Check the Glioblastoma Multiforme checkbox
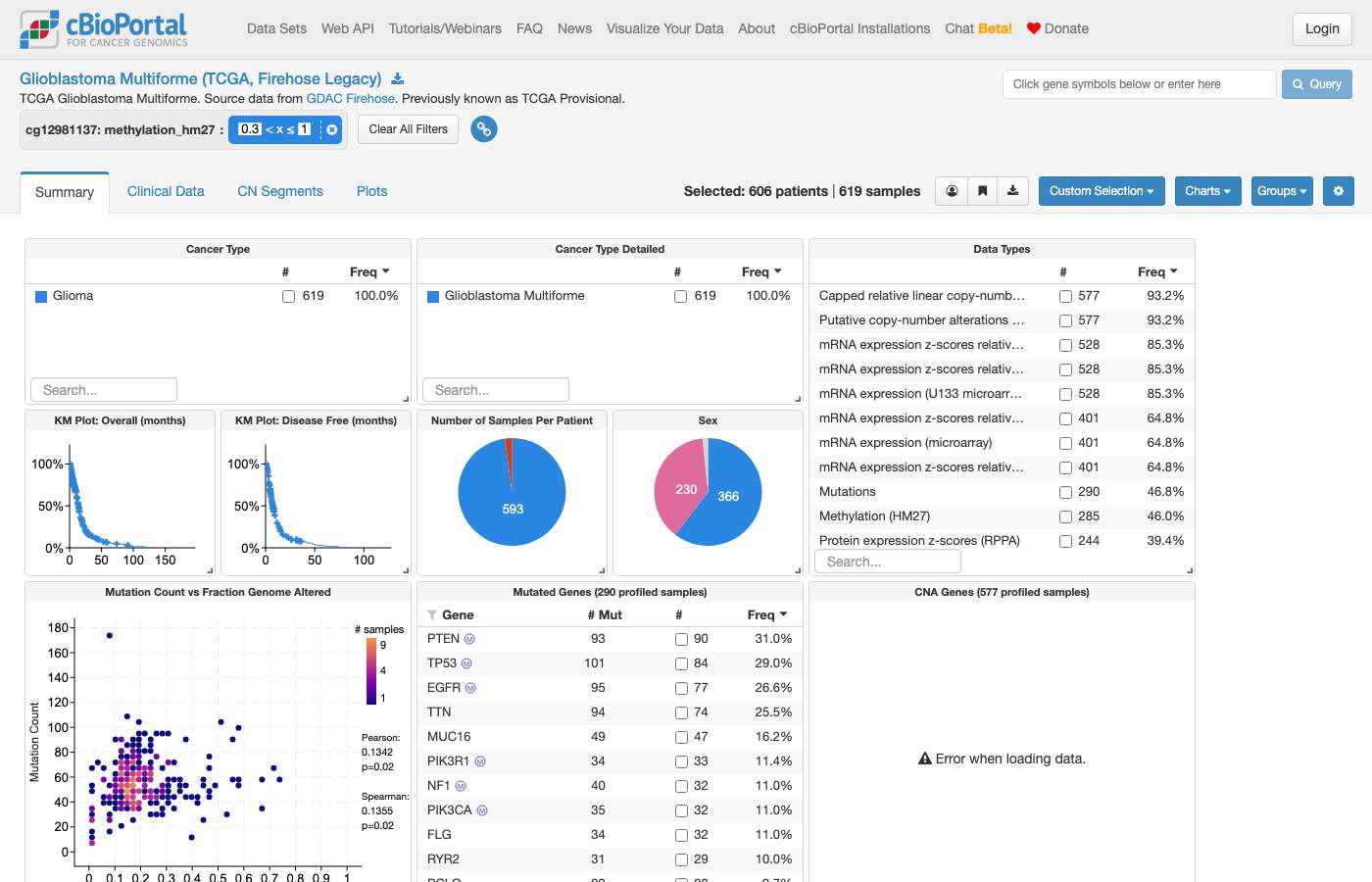 pos(680,296)
